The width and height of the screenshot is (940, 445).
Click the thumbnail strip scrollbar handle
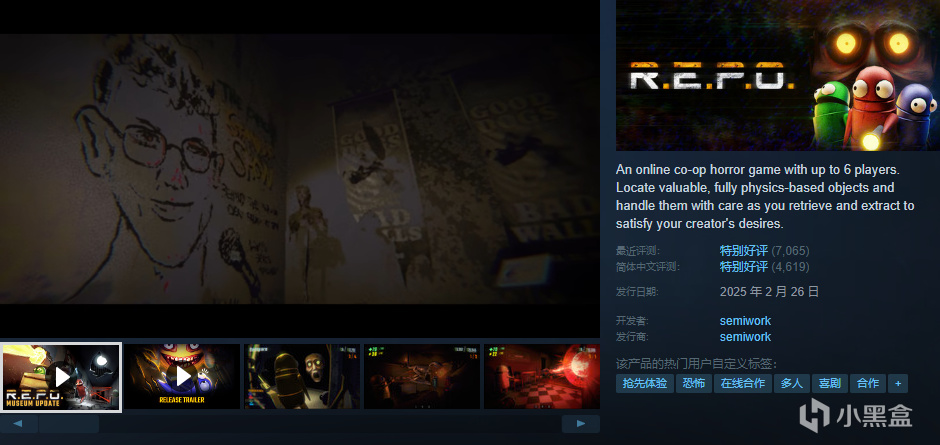click(69, 423)
